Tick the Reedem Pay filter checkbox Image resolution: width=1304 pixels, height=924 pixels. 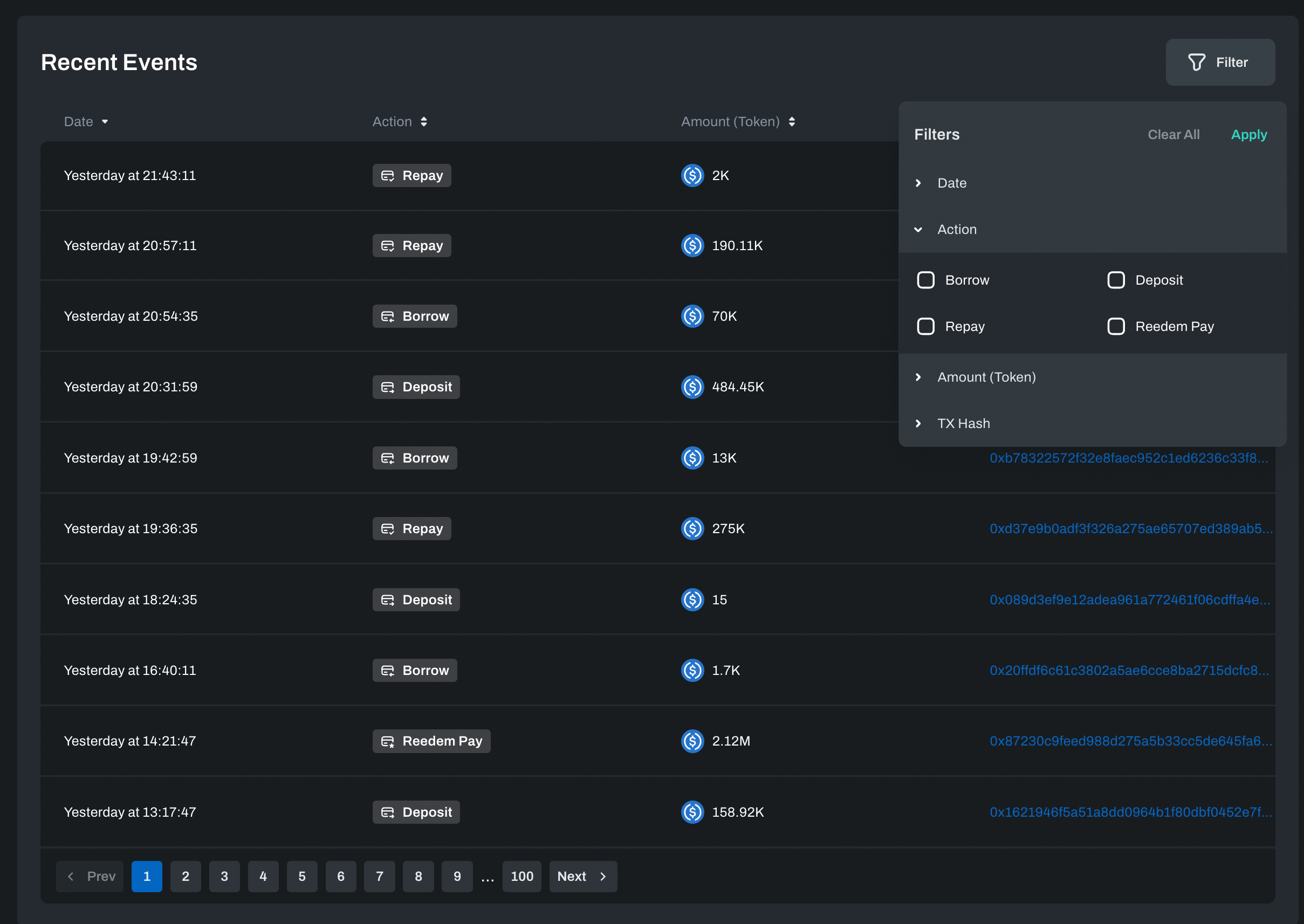pyautogui.click(x=1116, y=327)
